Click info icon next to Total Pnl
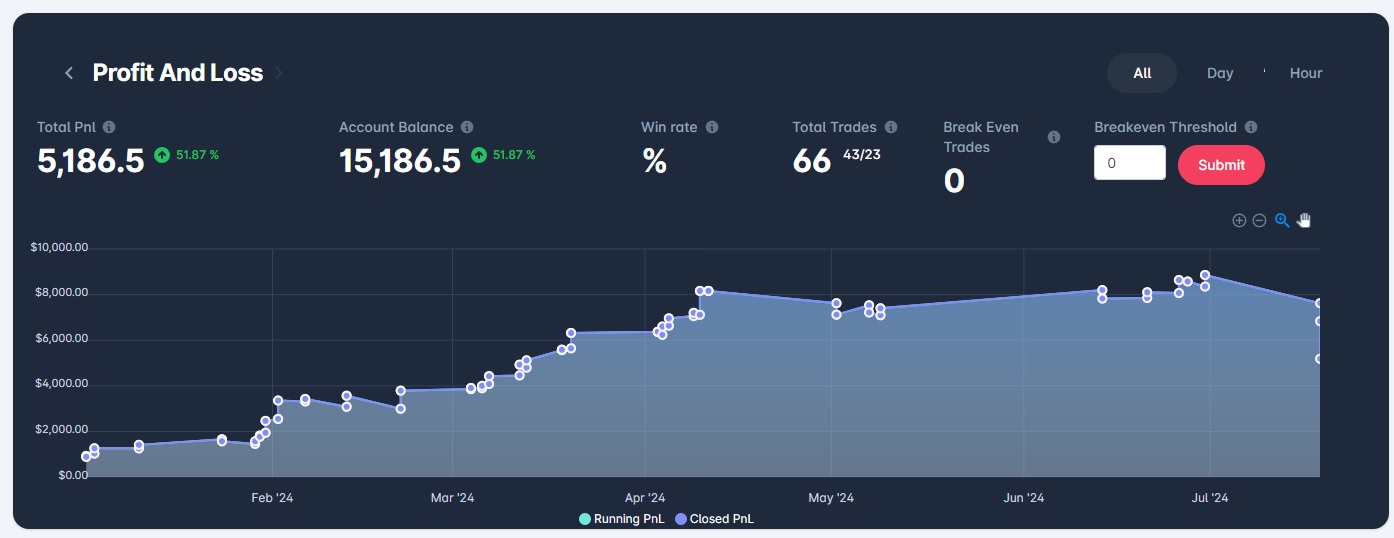Screen dimensions: 1394x538 tap(109, 127)
